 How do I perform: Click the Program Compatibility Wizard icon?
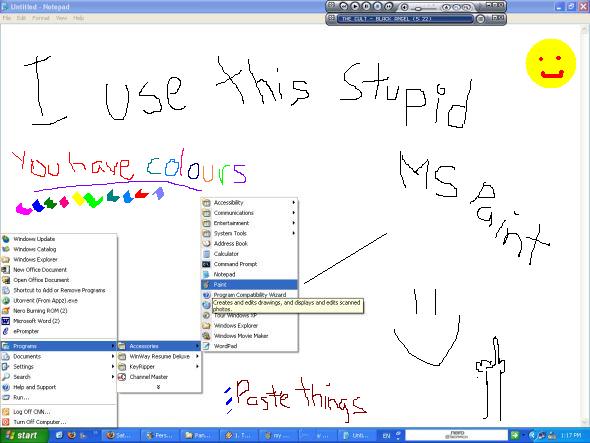coord(206,295)
